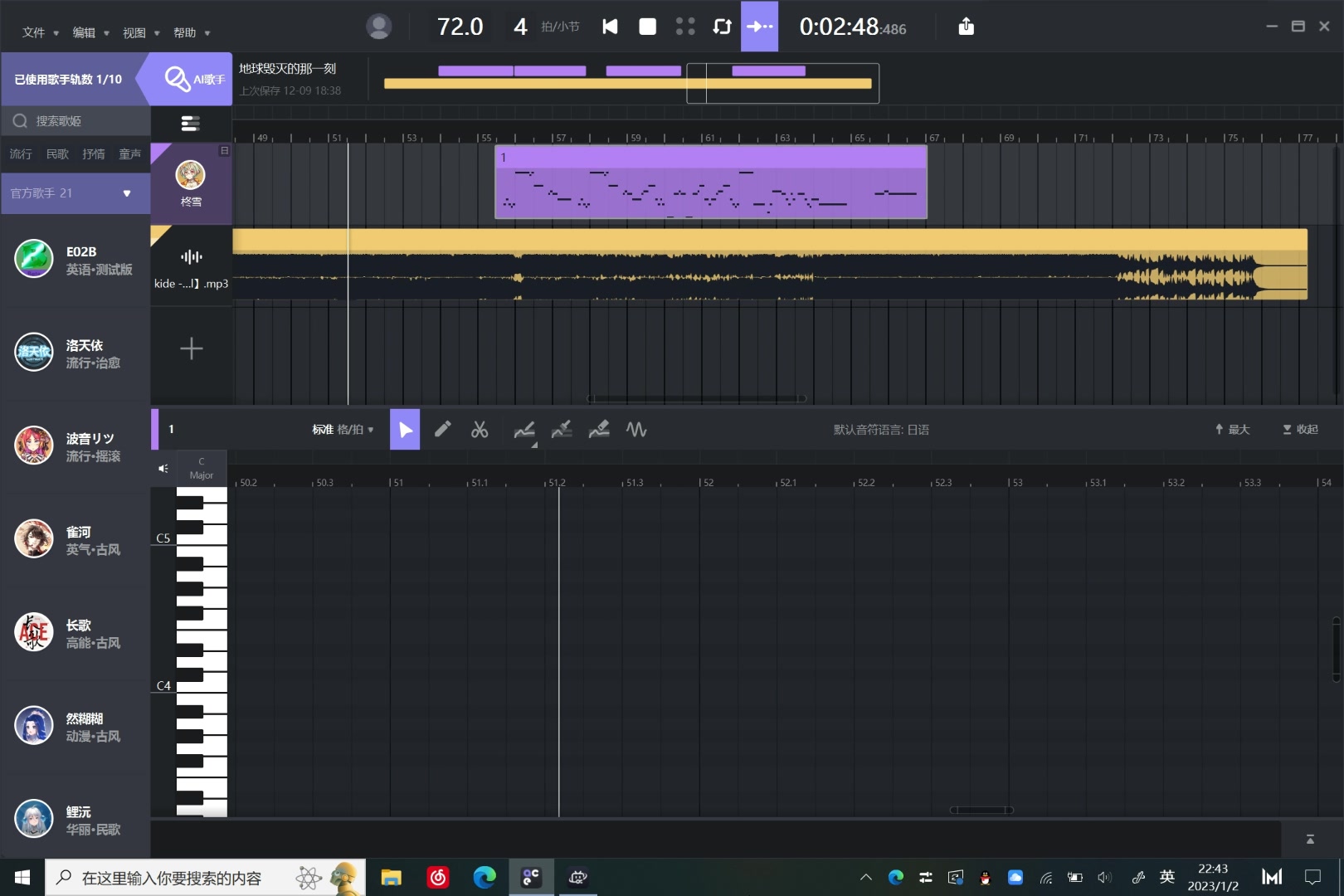
Task: Click the 收起 collapse button
Action: coord(1298,429)
